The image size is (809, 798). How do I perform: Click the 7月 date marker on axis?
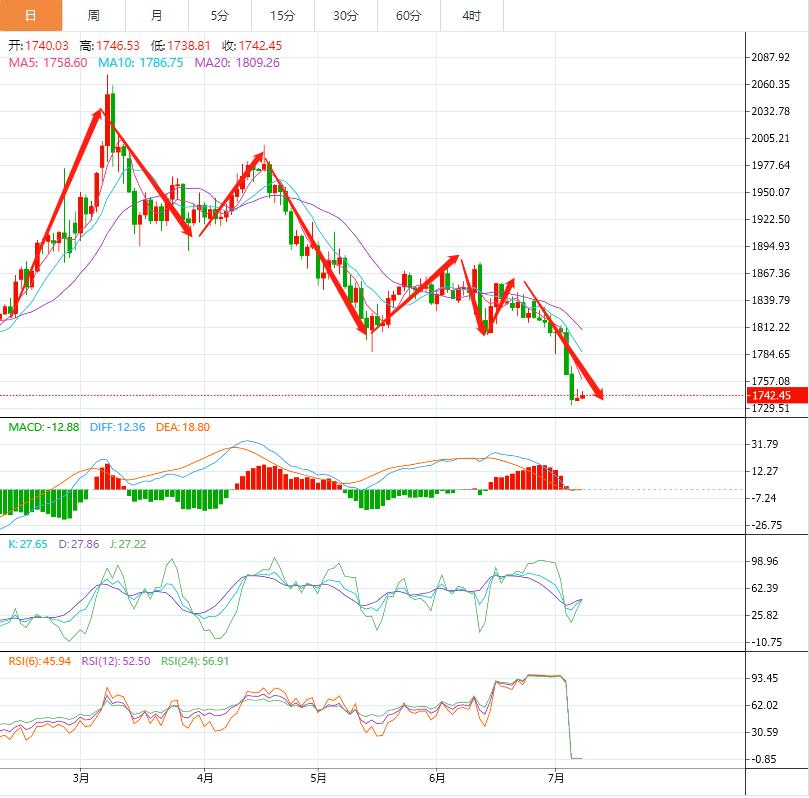(x=556, y=776)
